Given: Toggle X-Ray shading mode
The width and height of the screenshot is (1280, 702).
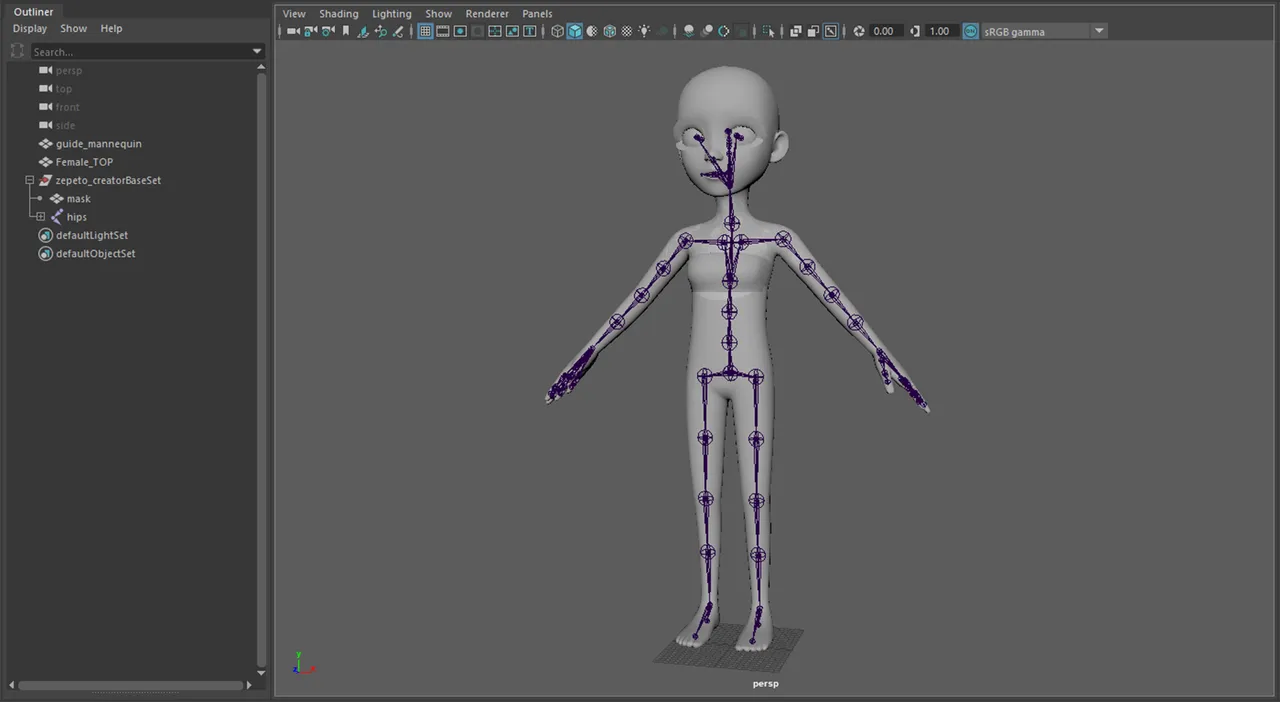Looking at the screenshot, I should tap(626, 31).
